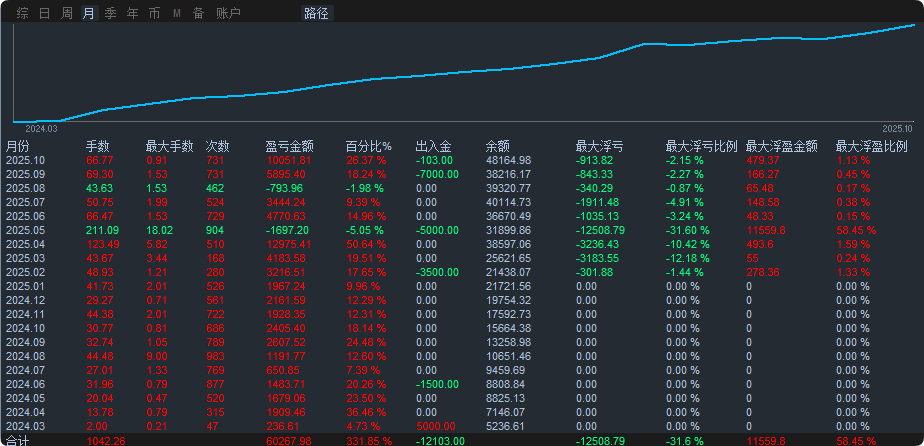Viewport: 924px width, 446px height.
Task: Click the 盈亏金额 column header
Action: (289, 146)
